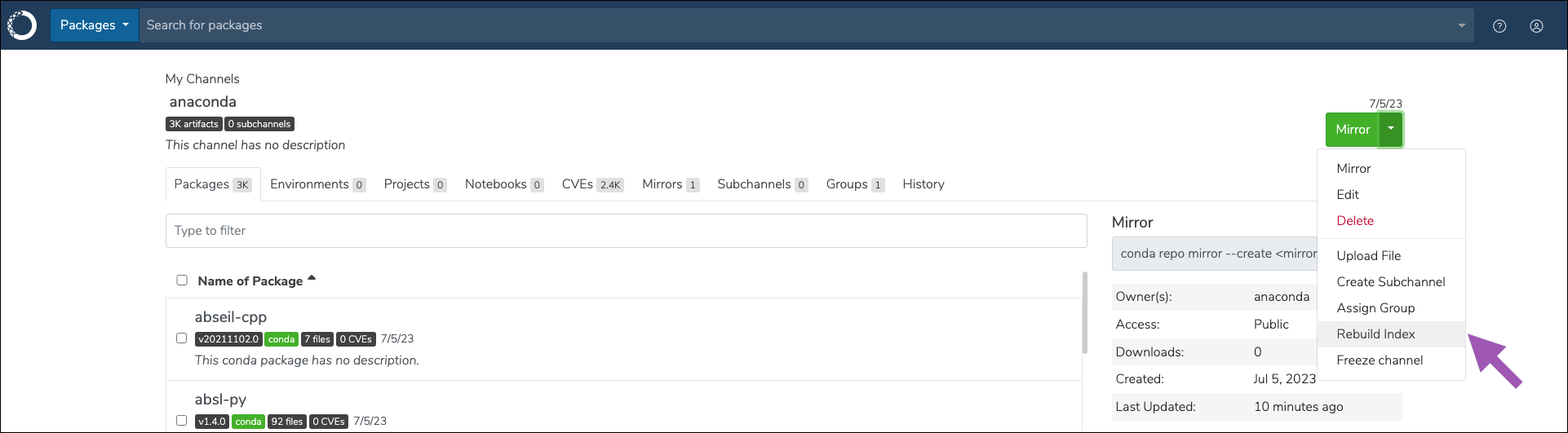Screen dimensions: 1568x433
Task: Check the absl-py package checkbox
Action: [x=182, y=421]
